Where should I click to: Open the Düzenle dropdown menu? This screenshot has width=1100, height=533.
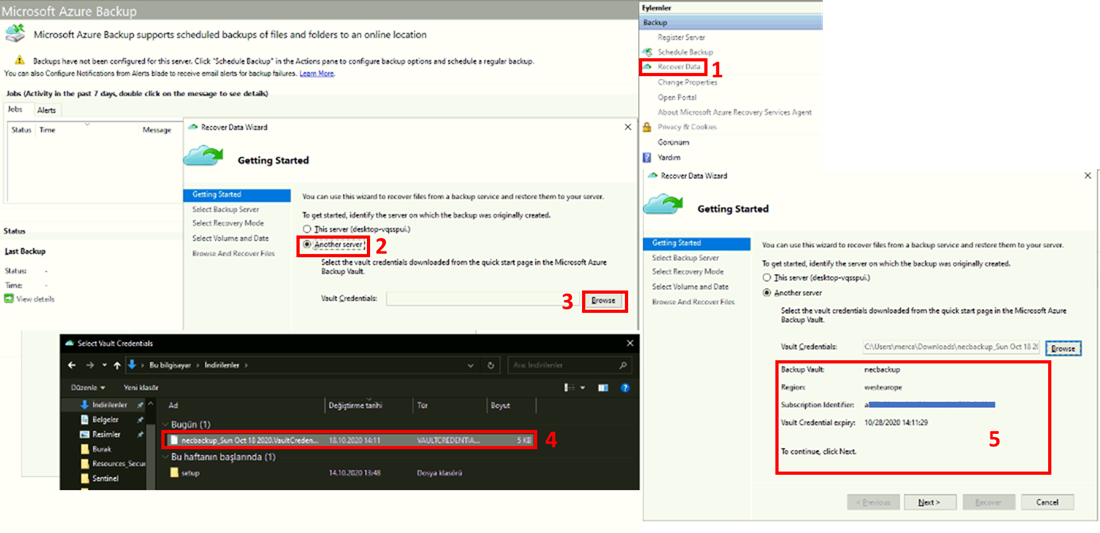pos(88,387)
